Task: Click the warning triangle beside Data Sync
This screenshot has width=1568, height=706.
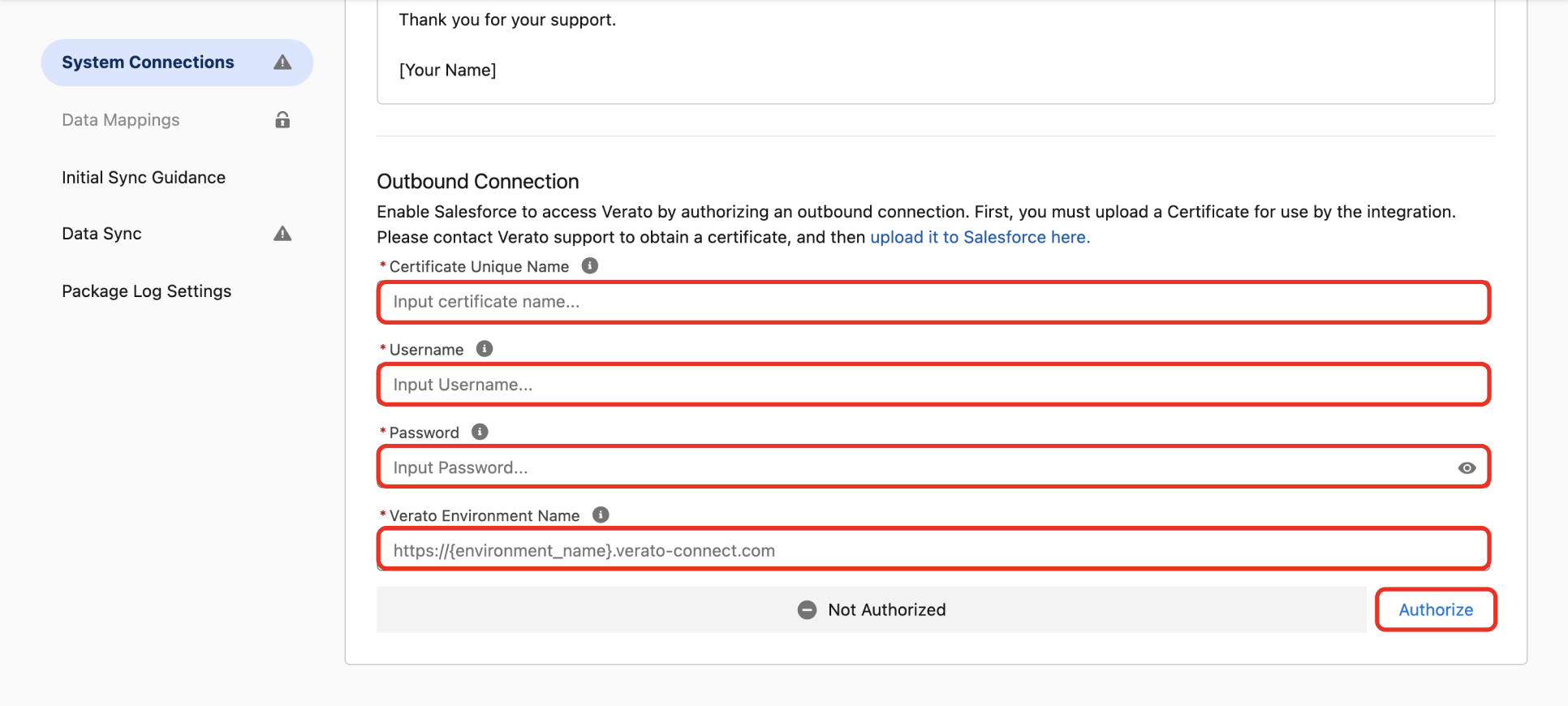Action: [x=282, y=234]
